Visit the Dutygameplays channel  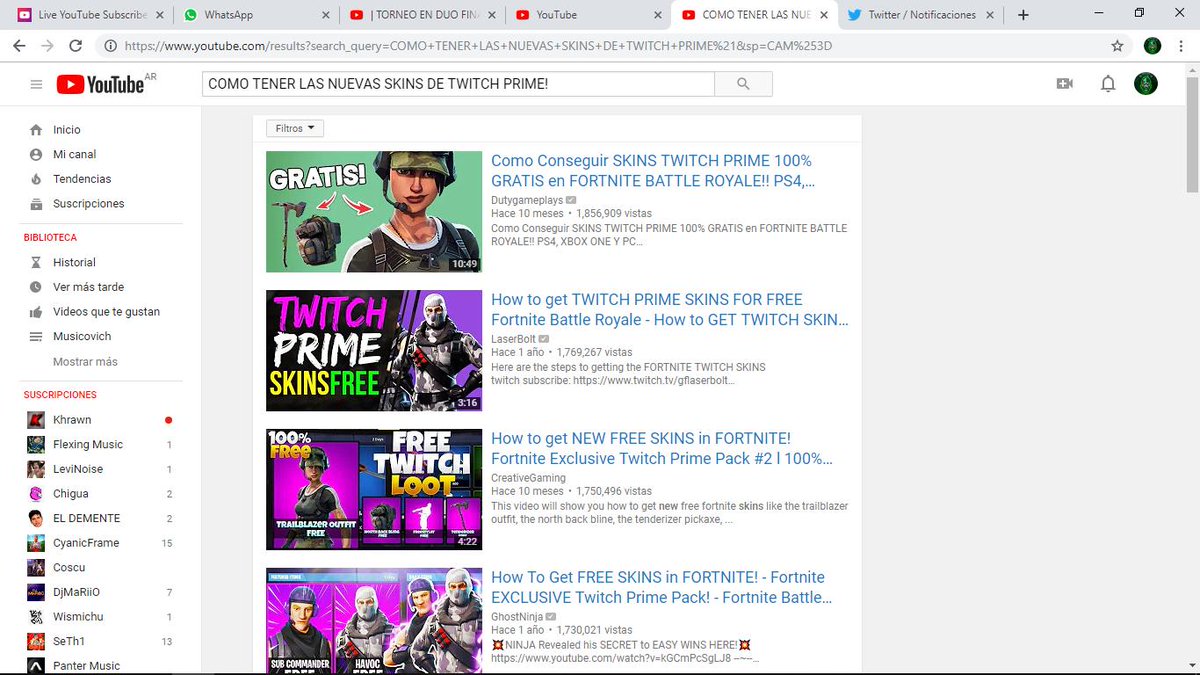pyautogui.click(x=527, y=200)
